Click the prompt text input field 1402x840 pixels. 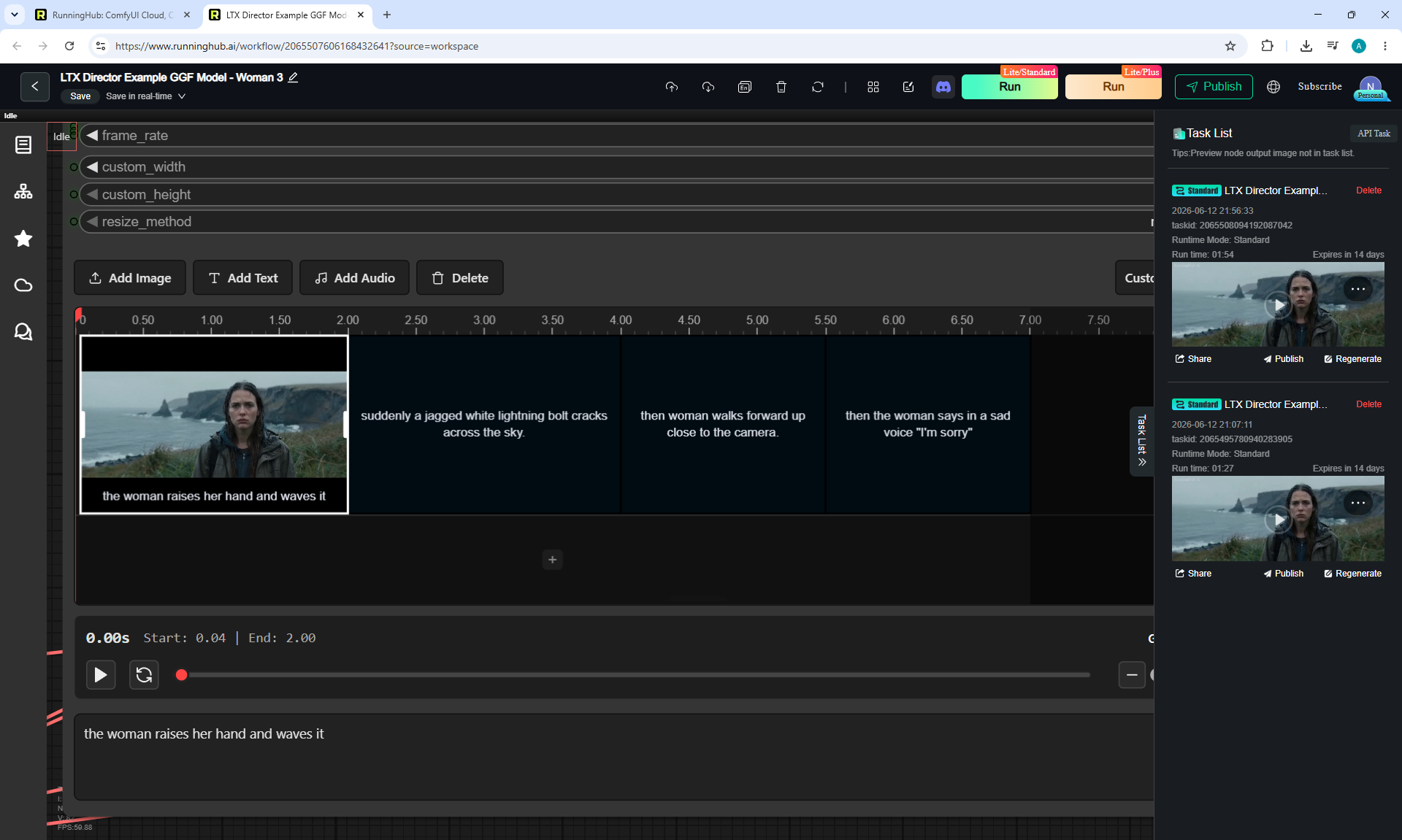coord(613,757)
